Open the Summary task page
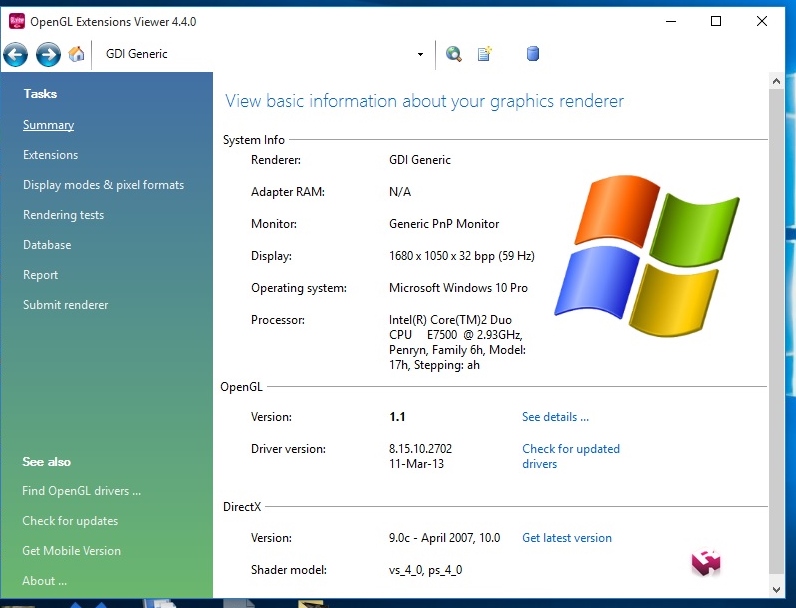Viewport: 796px width, 608px height. (x=48, y=125)
